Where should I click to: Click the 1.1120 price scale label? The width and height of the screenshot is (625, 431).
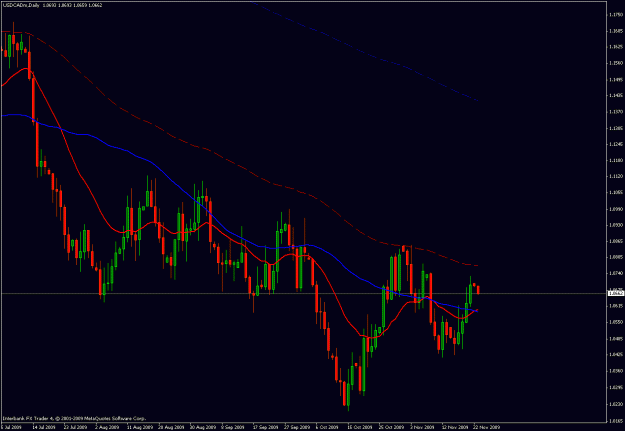pos(616,176)
